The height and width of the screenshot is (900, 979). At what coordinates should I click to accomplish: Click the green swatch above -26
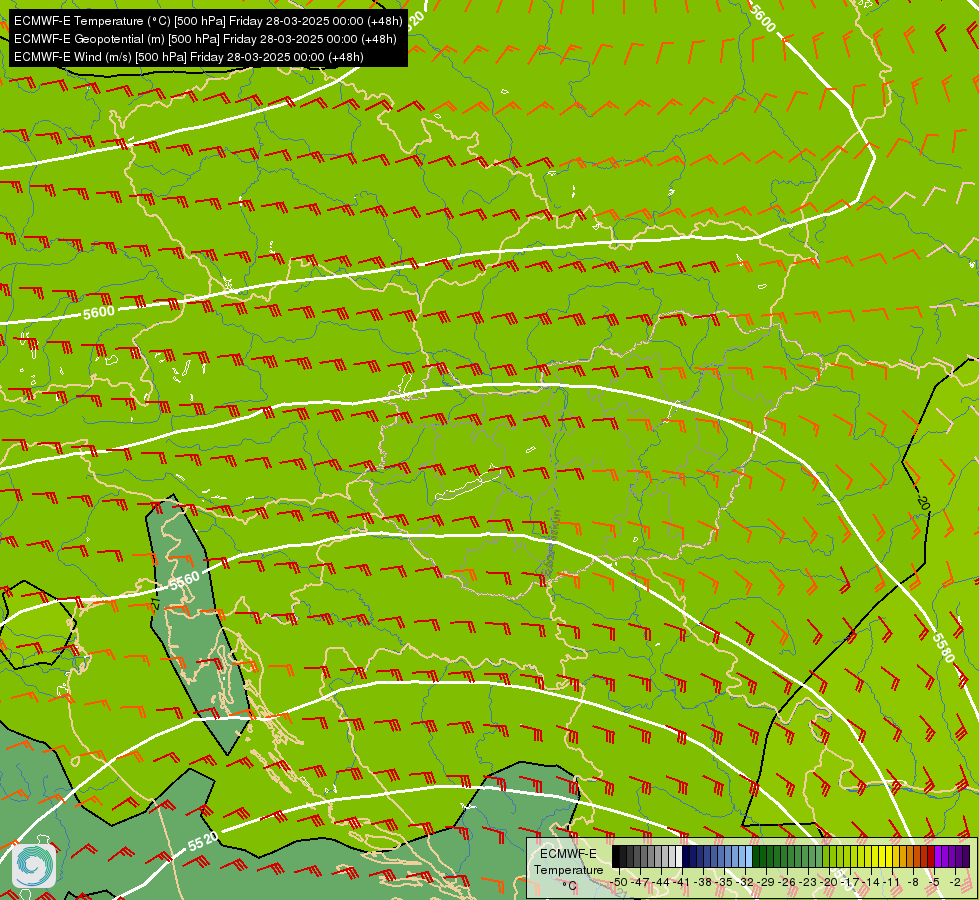(791, 856)
